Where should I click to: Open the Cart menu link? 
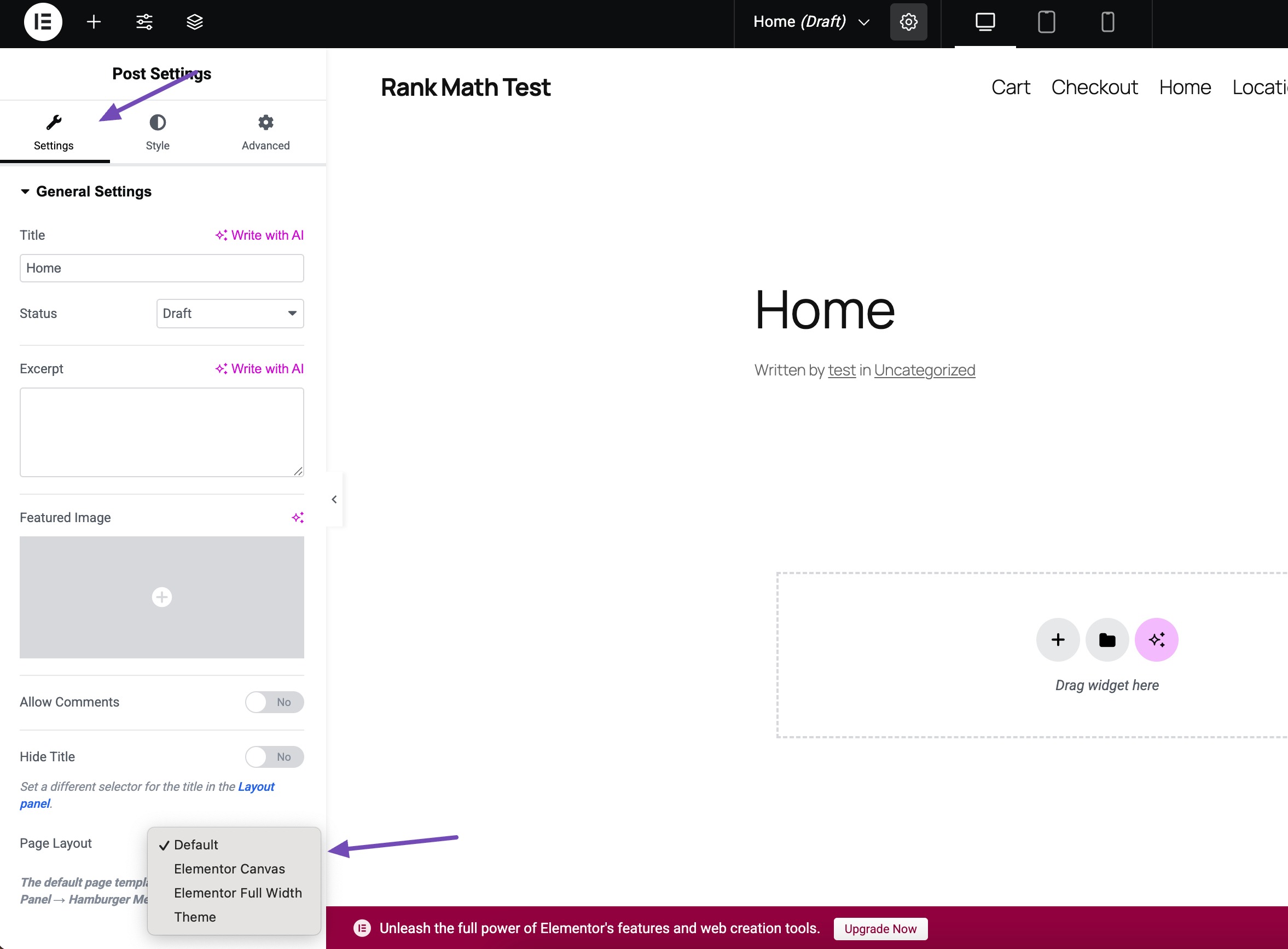(x=1011, y=88)
